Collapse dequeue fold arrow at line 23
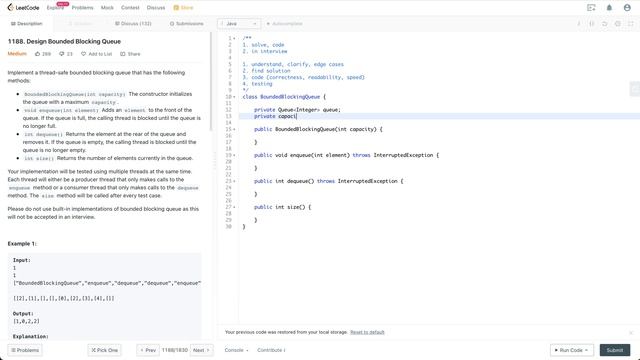Screen dimensions: 640x360 tap(234, 181)
